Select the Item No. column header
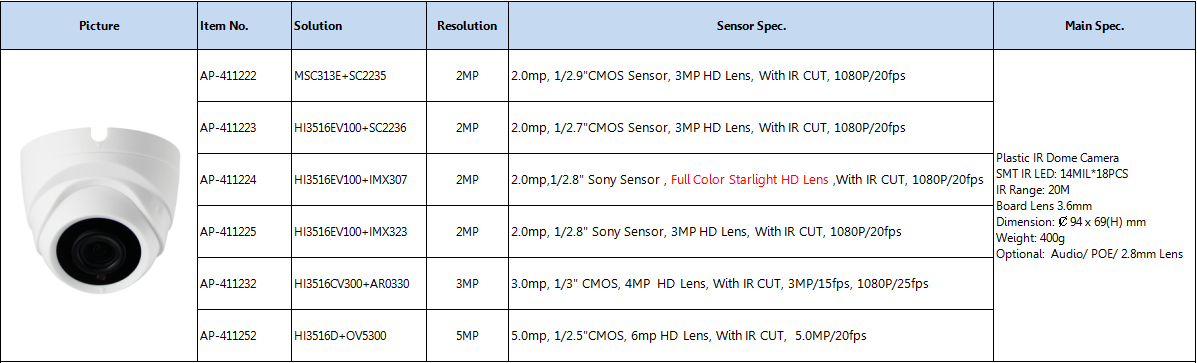 (x=244, y=25)
